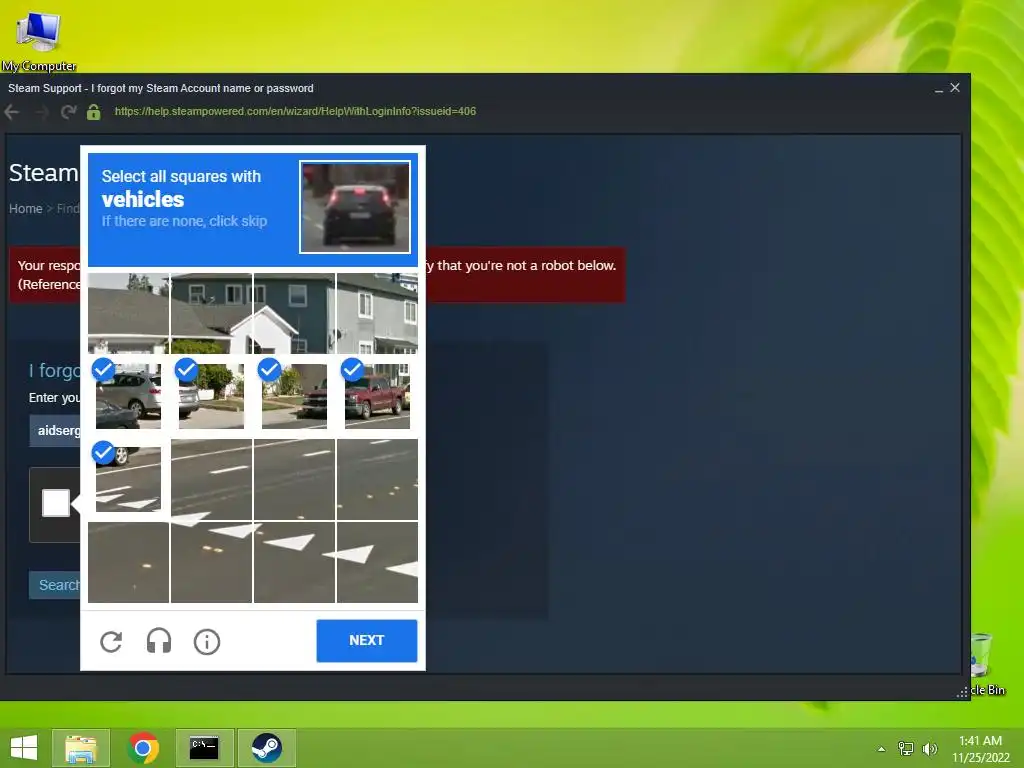Click the reload captcha challenge icon
Viewport: 1024px width, 768px height.
point(111,641)
